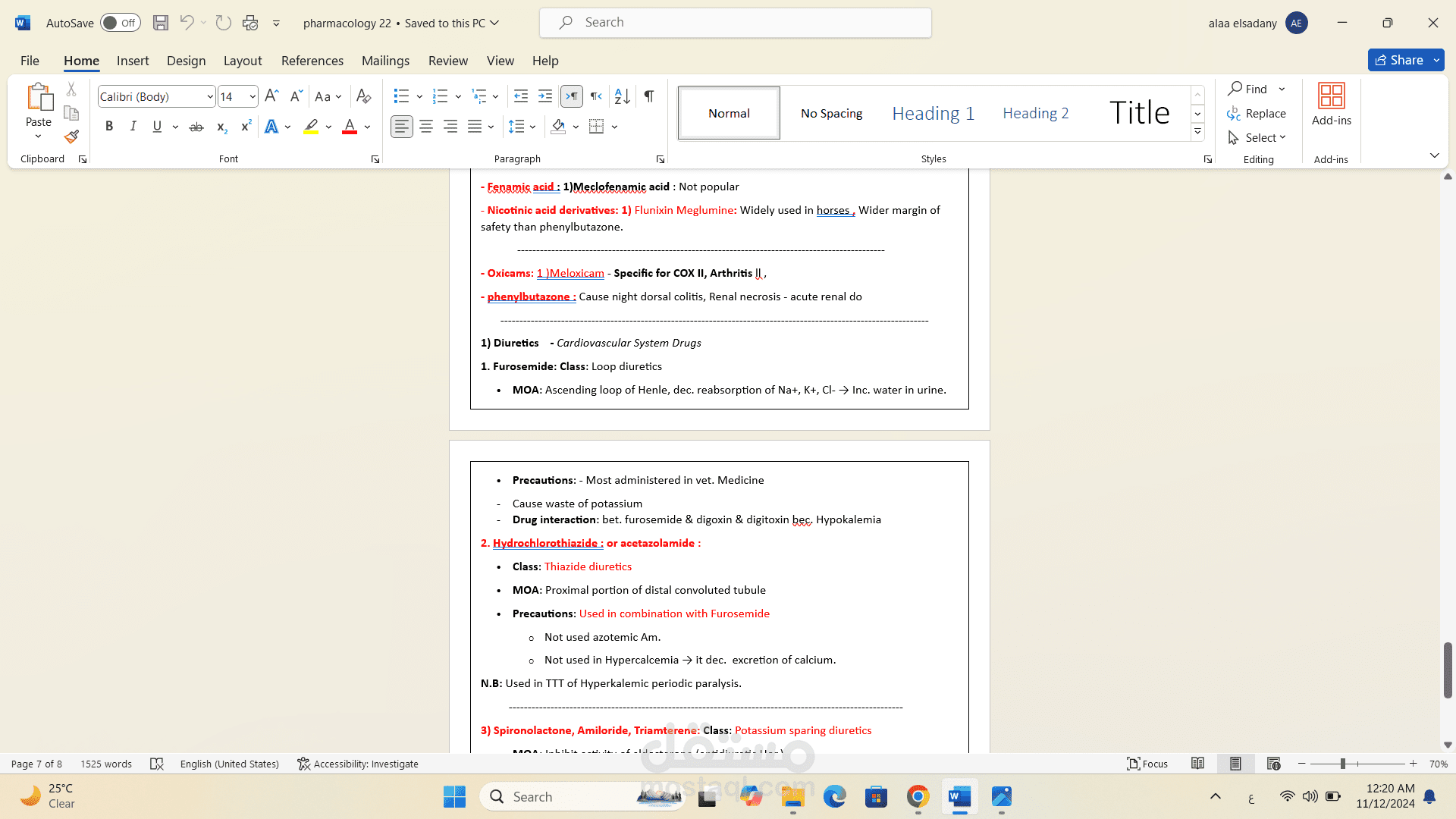Open the Windows Start menu

(454, 797)
